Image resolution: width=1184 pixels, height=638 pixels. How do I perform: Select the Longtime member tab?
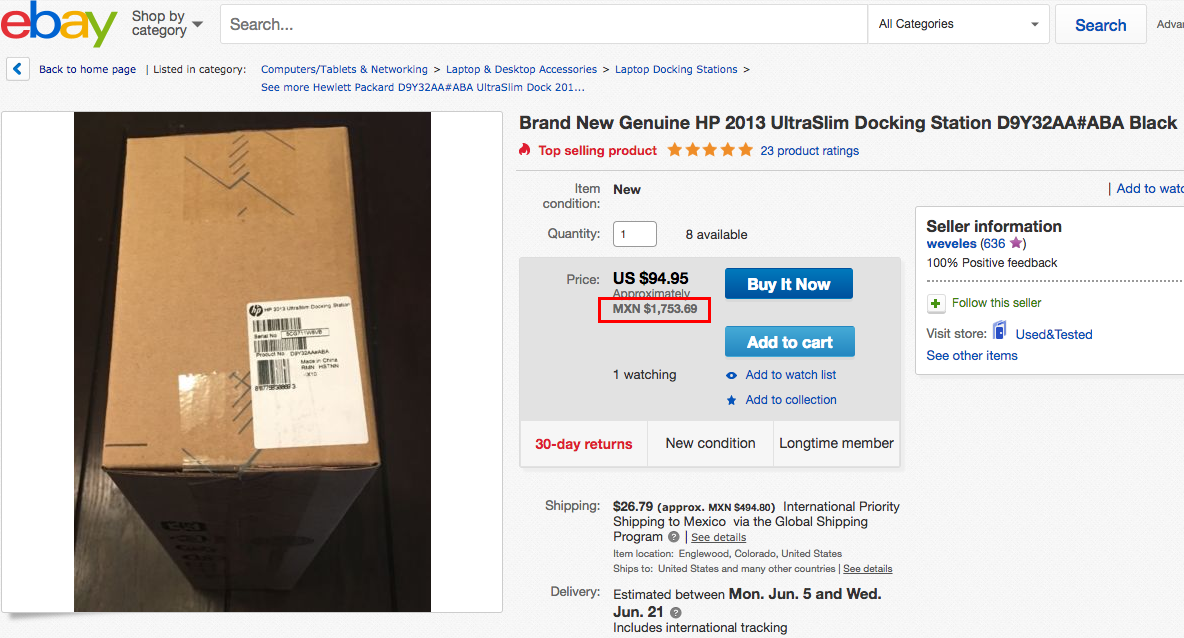click(836, 443)
